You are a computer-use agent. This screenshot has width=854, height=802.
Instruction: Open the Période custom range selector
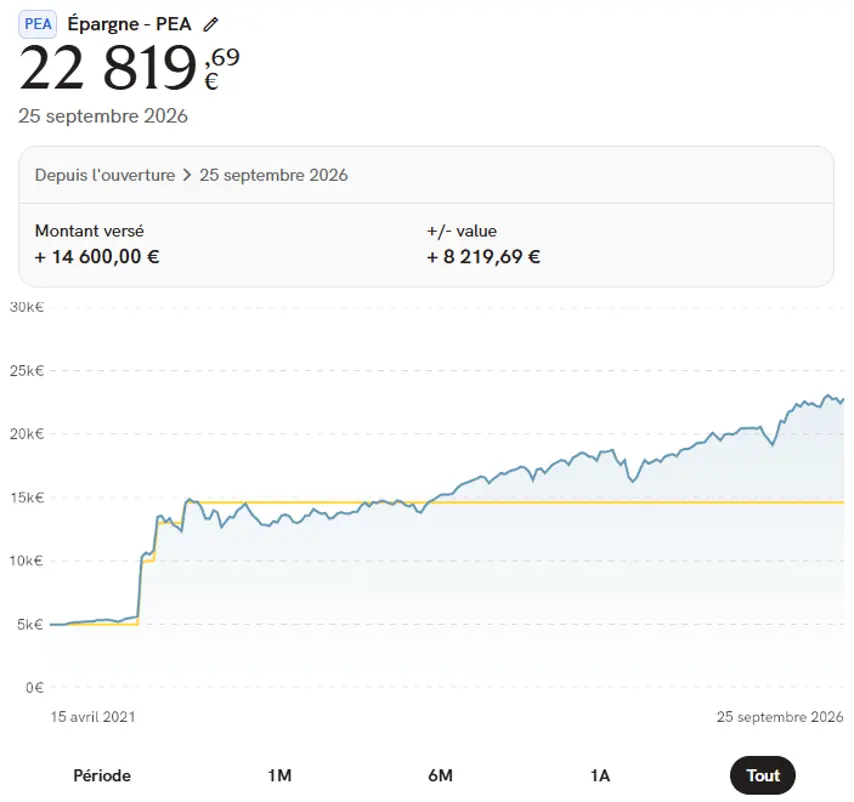tap(102, 775)
